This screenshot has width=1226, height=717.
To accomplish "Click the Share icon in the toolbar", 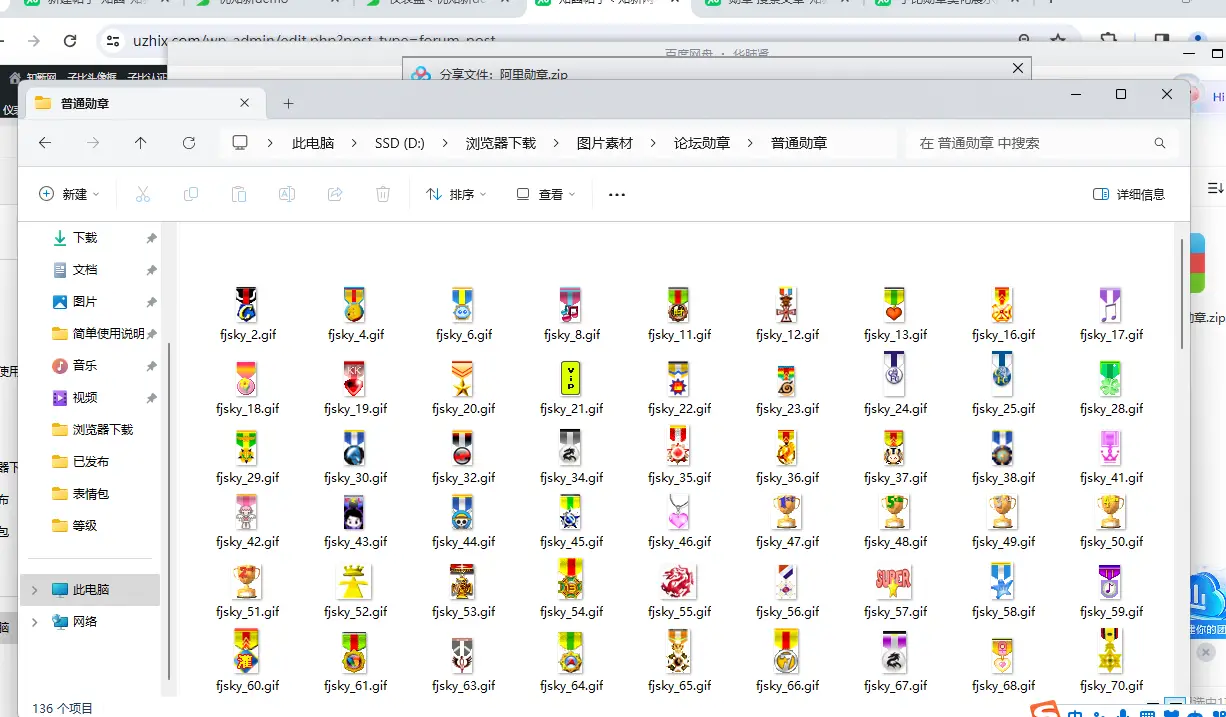I will pos(335,194).
